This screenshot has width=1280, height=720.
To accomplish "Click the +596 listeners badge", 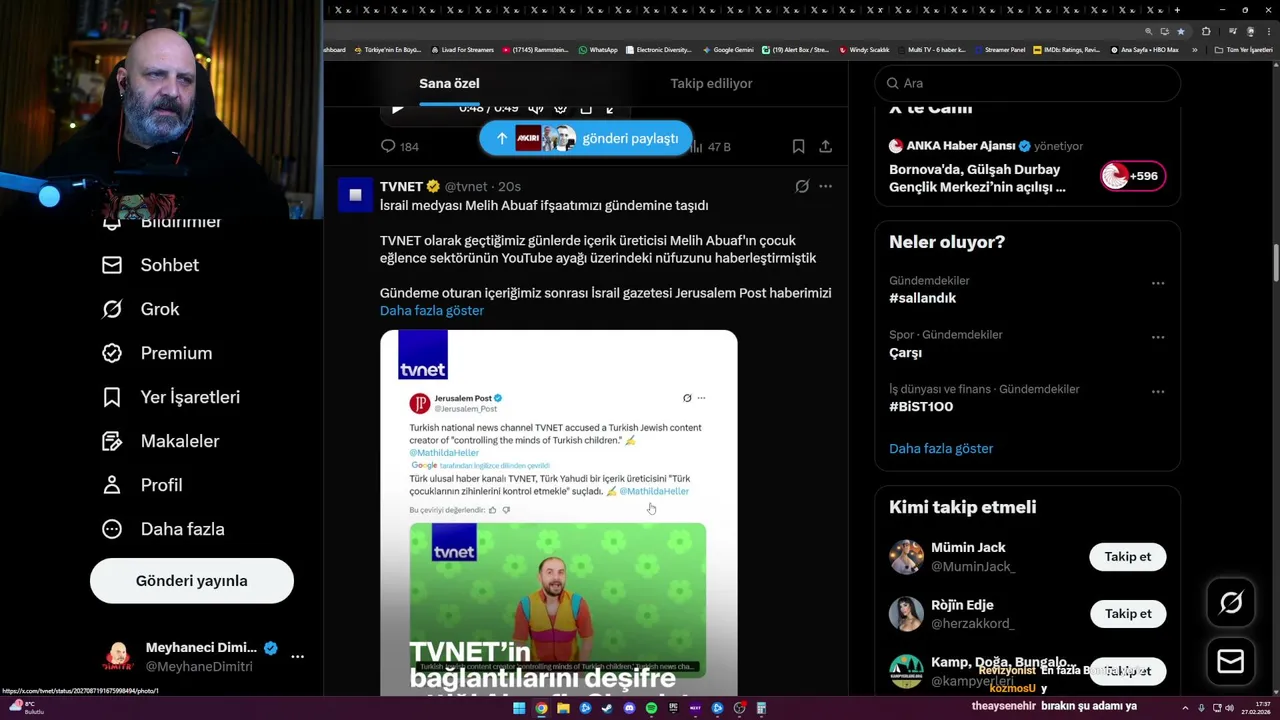I will [1133, 176].
